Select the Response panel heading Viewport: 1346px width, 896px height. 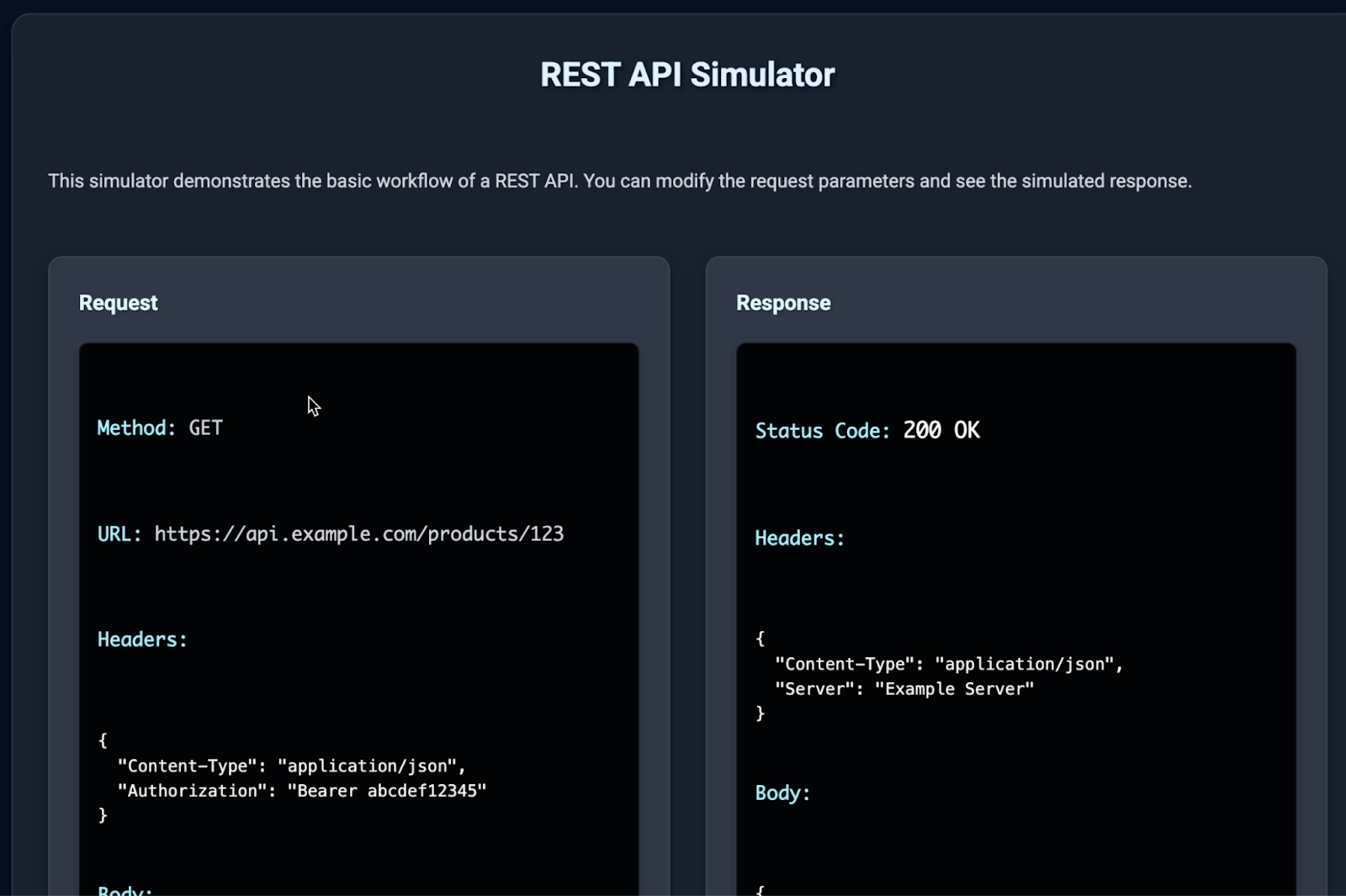782,303
